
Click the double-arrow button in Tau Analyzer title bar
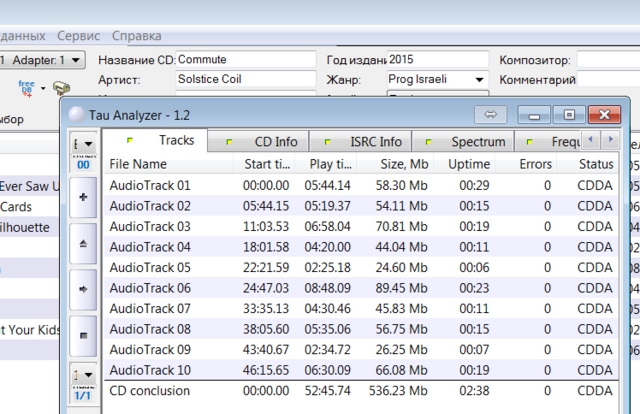(492, 114)
